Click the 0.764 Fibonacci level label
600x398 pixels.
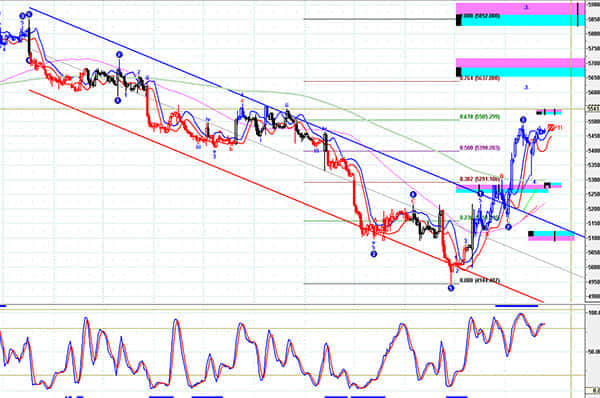(x=479, y=78)
